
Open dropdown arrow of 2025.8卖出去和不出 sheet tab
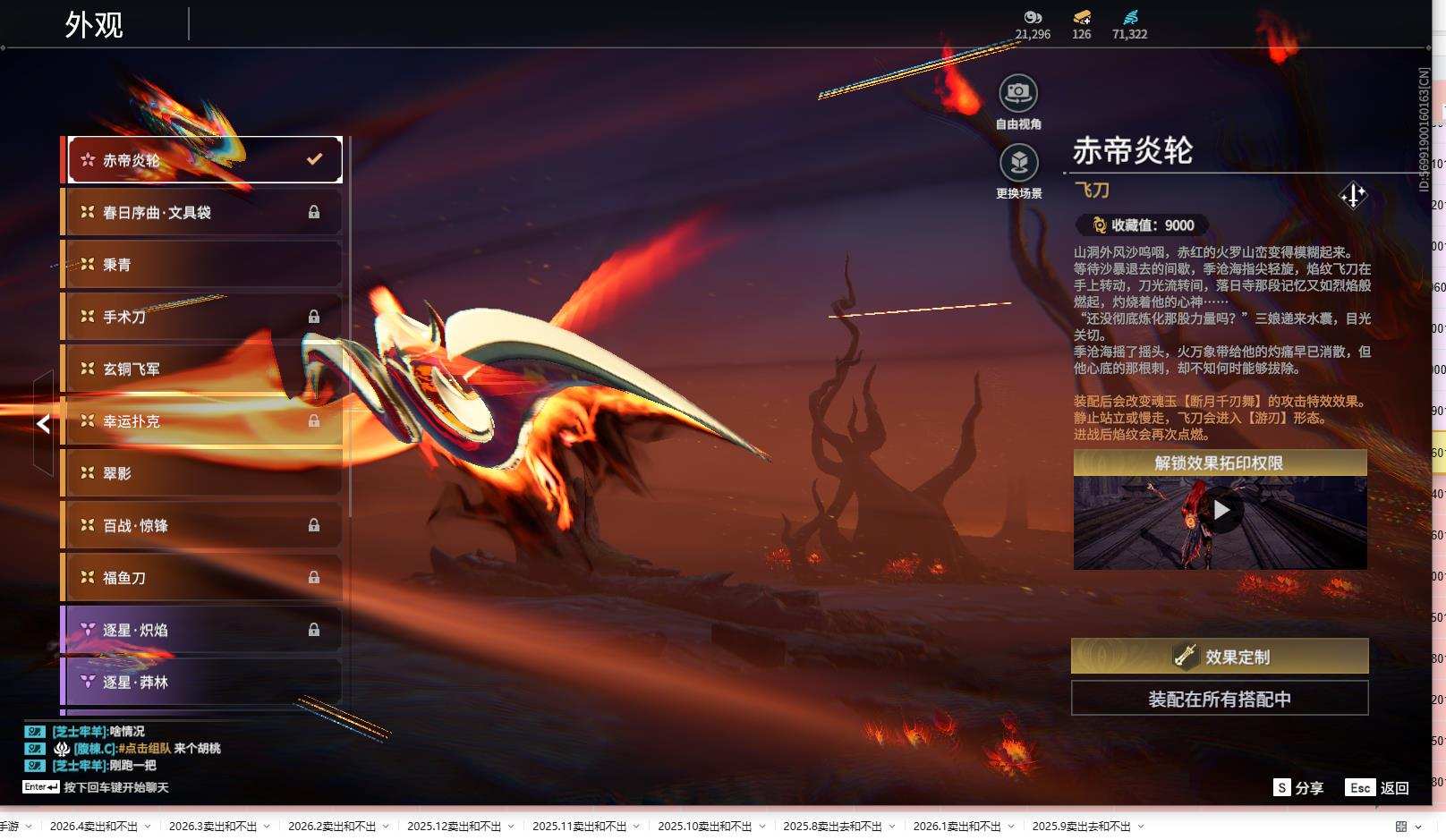tap(892, 827)
